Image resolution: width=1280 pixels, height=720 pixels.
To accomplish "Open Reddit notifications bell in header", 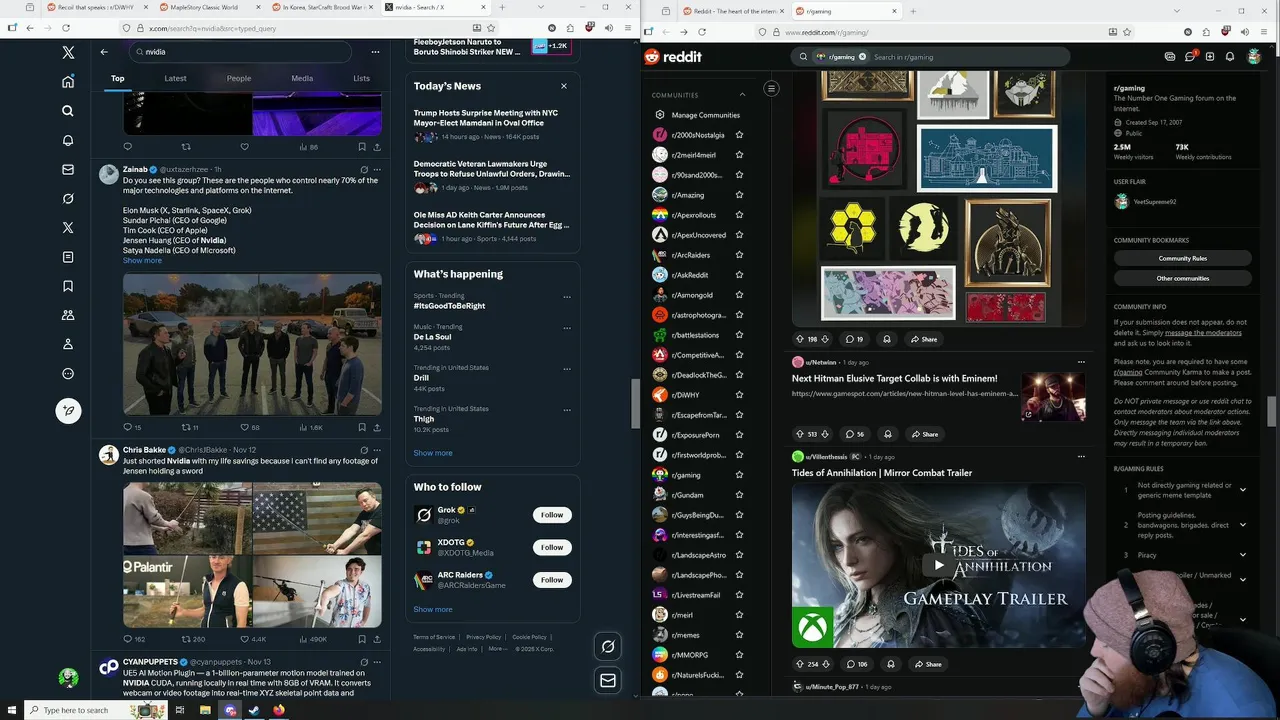I will point(1230,57).
